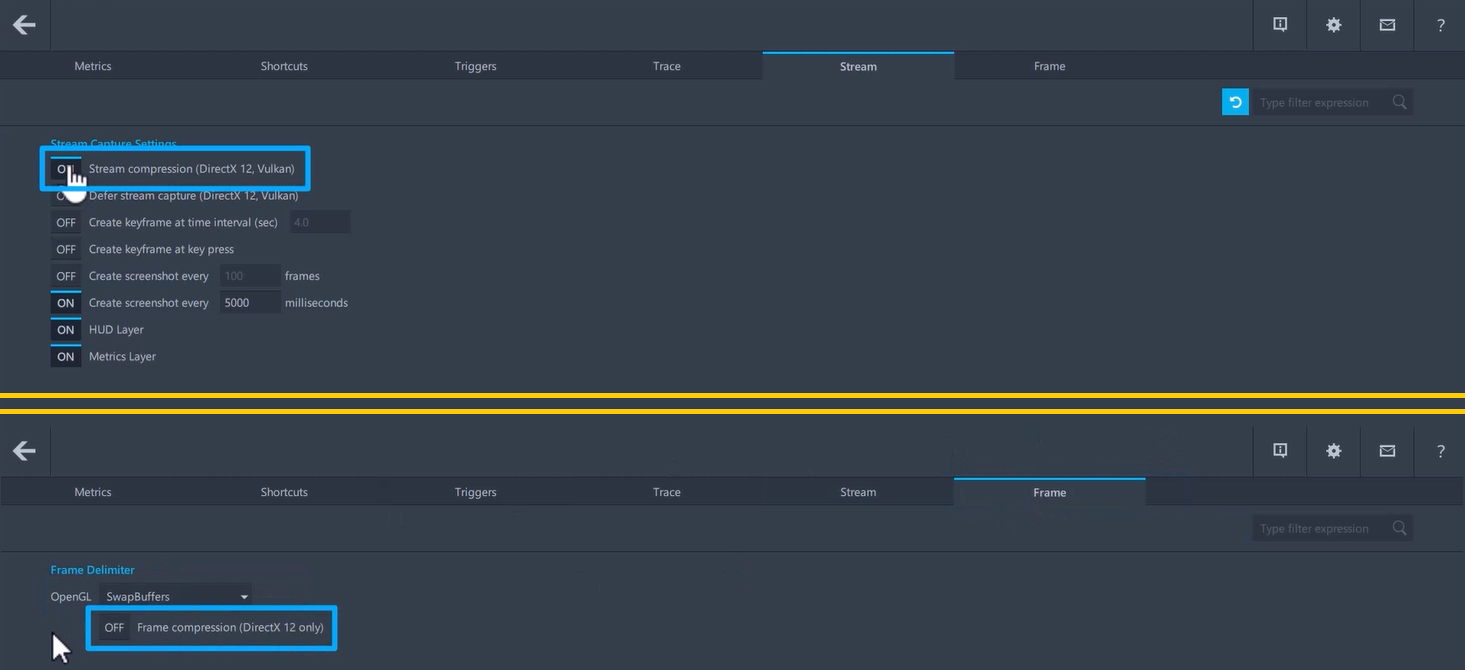Viewport: 1465px width, 670px height.
Task: Disable the Metrics Layer toggle
Action: pos(65,356)
